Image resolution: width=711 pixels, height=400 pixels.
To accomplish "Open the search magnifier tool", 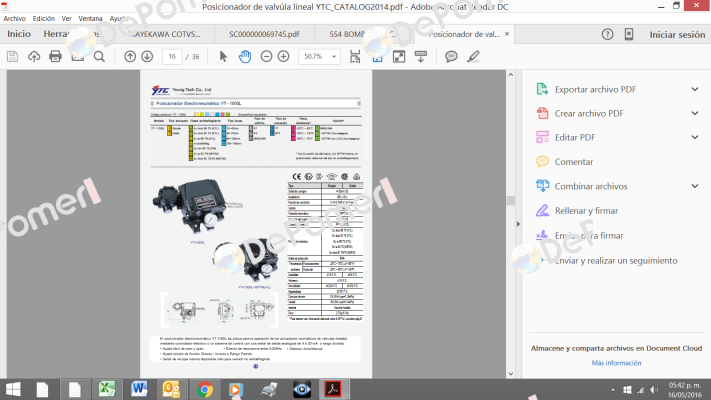I will click(99, 56).
